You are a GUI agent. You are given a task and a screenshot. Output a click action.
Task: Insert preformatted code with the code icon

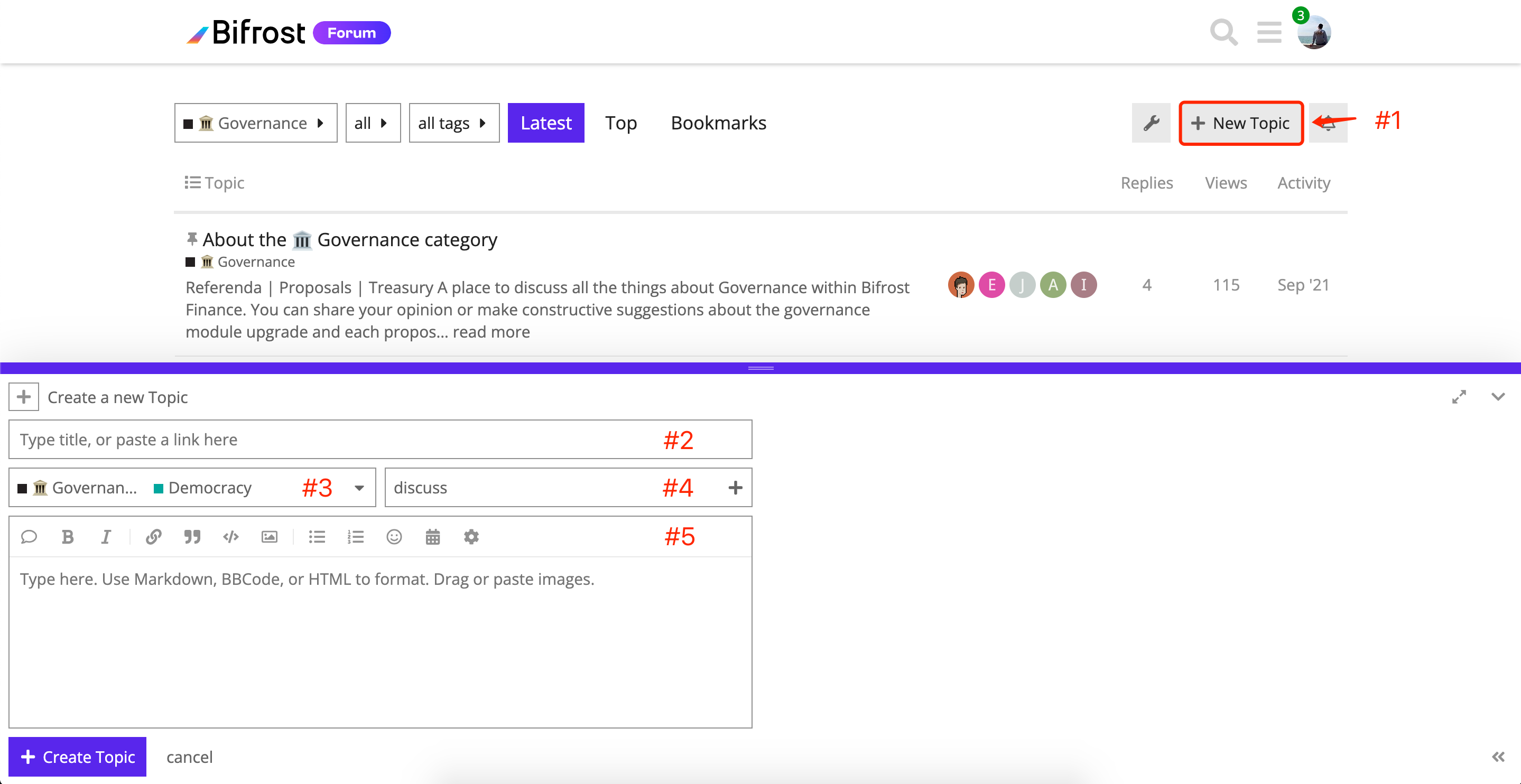pos(231,537)
